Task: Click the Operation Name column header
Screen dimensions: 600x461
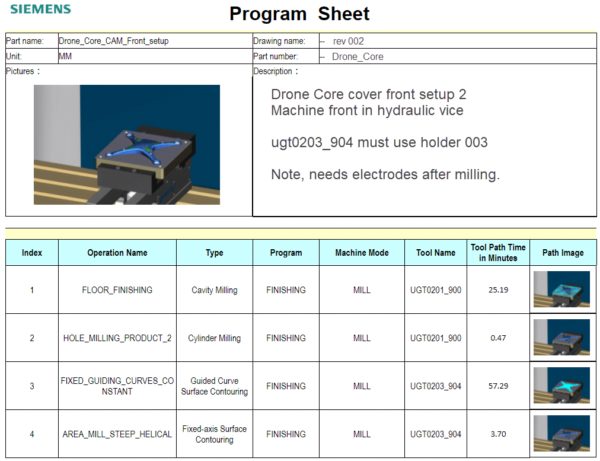Action: coord(117,253)
